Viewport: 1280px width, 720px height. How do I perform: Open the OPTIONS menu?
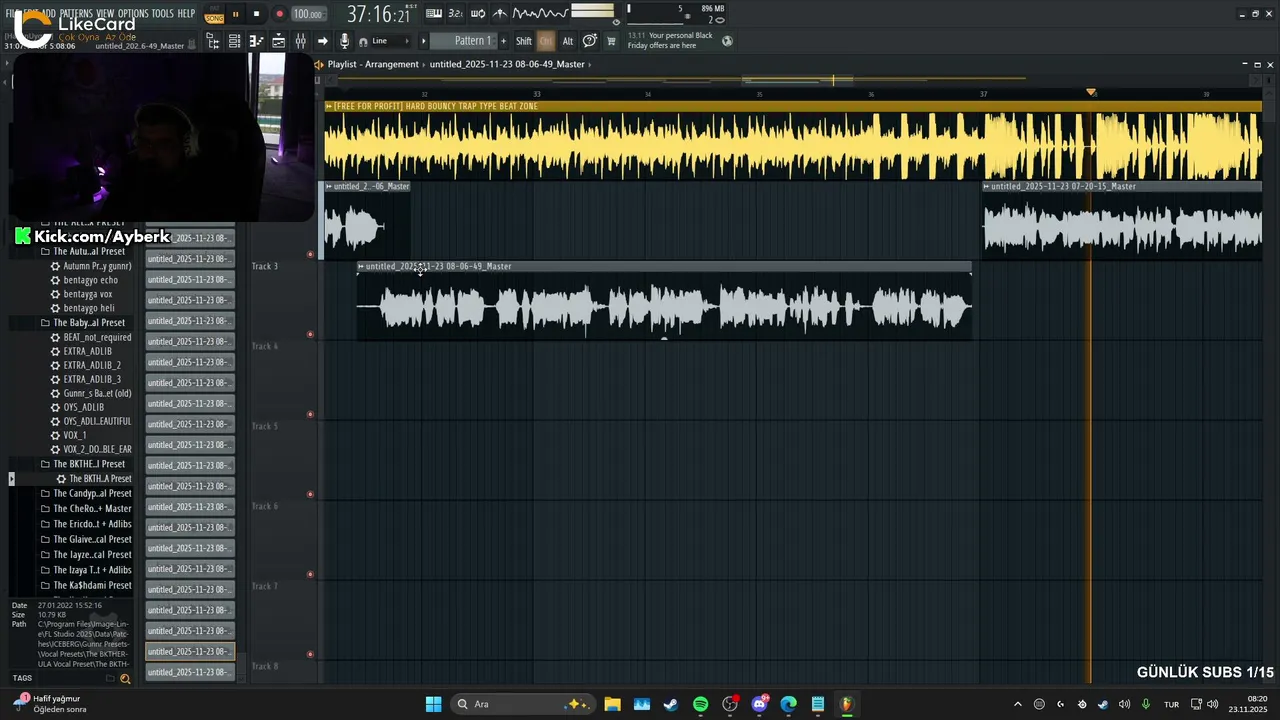[x=133, y=14]
